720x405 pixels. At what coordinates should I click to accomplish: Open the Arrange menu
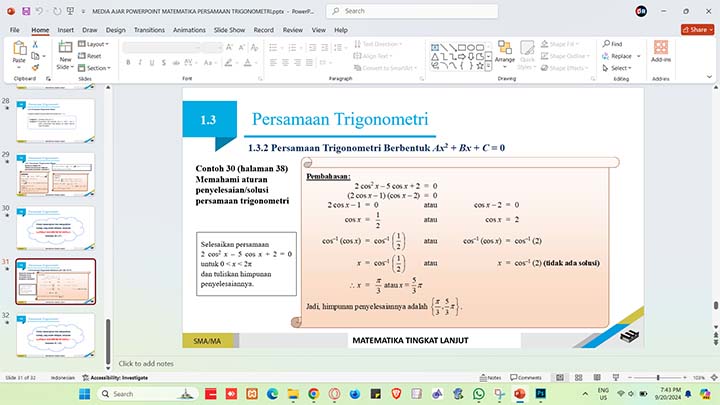(x=505, y=52)
